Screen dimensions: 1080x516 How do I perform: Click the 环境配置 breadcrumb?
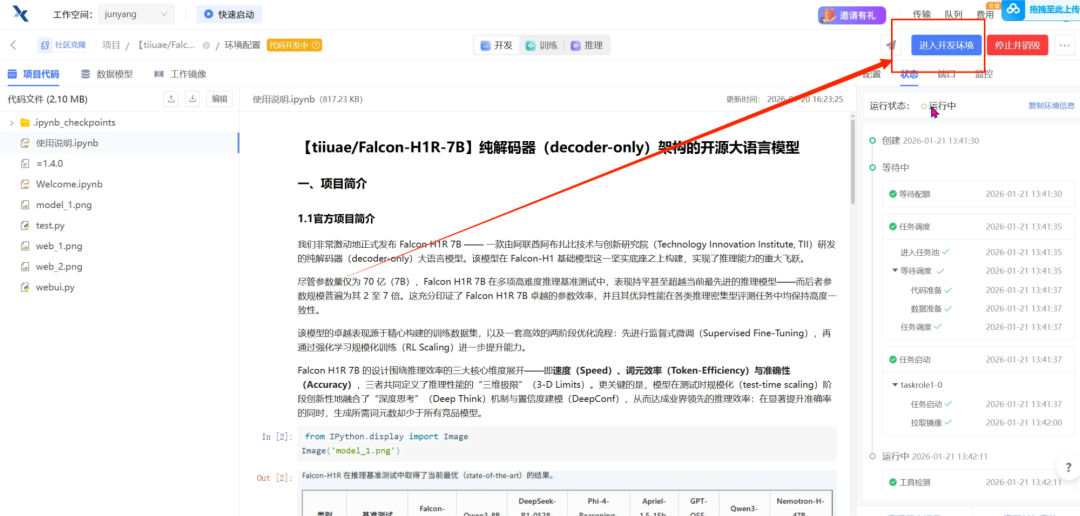[x=242, y=45]
